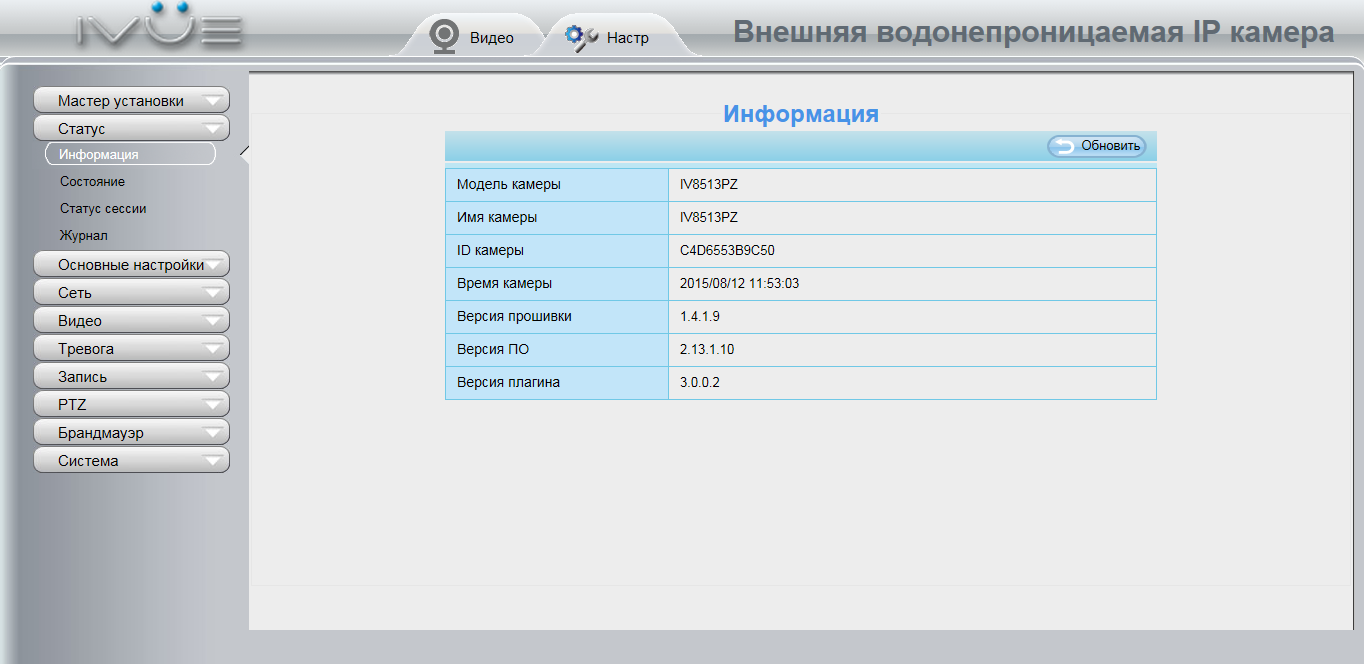Screen dimensions: 1364x664
Task: Expand the Сеть section arrow
Action: click(212, 293)
